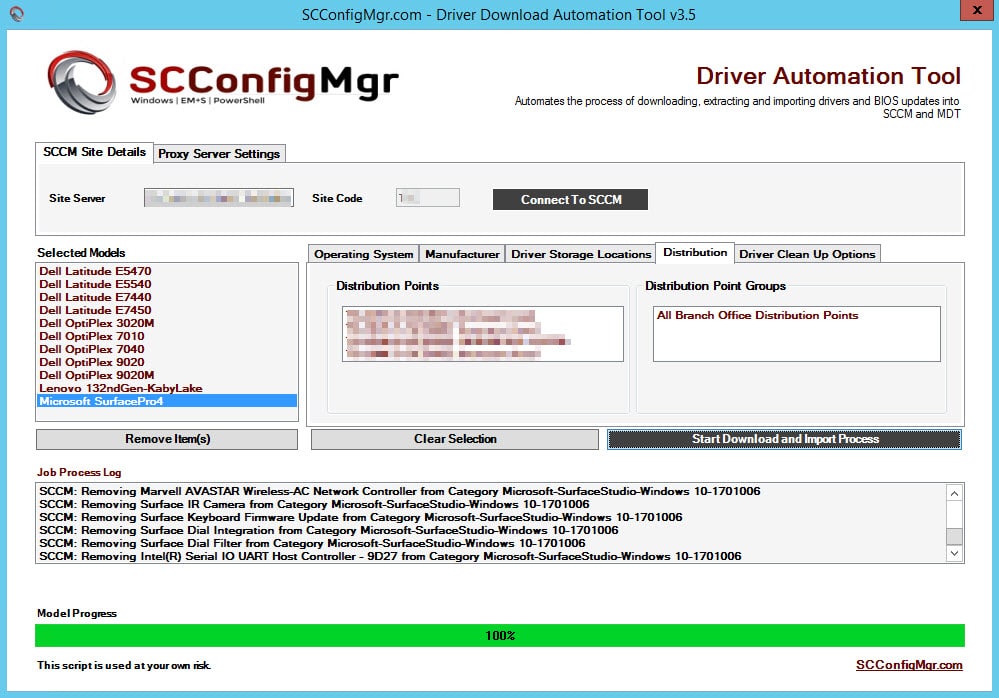Select Dell OptiPlex 7040 model
999x698 pixels.
pyautogui.click(x=166, y=349)
